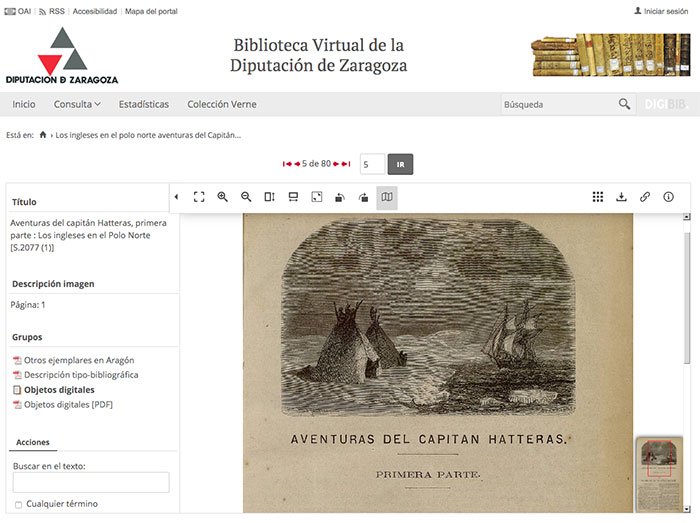Go to the previous page arrow
The height and width of the screenshot is (523, 700).
coord(297,164)
